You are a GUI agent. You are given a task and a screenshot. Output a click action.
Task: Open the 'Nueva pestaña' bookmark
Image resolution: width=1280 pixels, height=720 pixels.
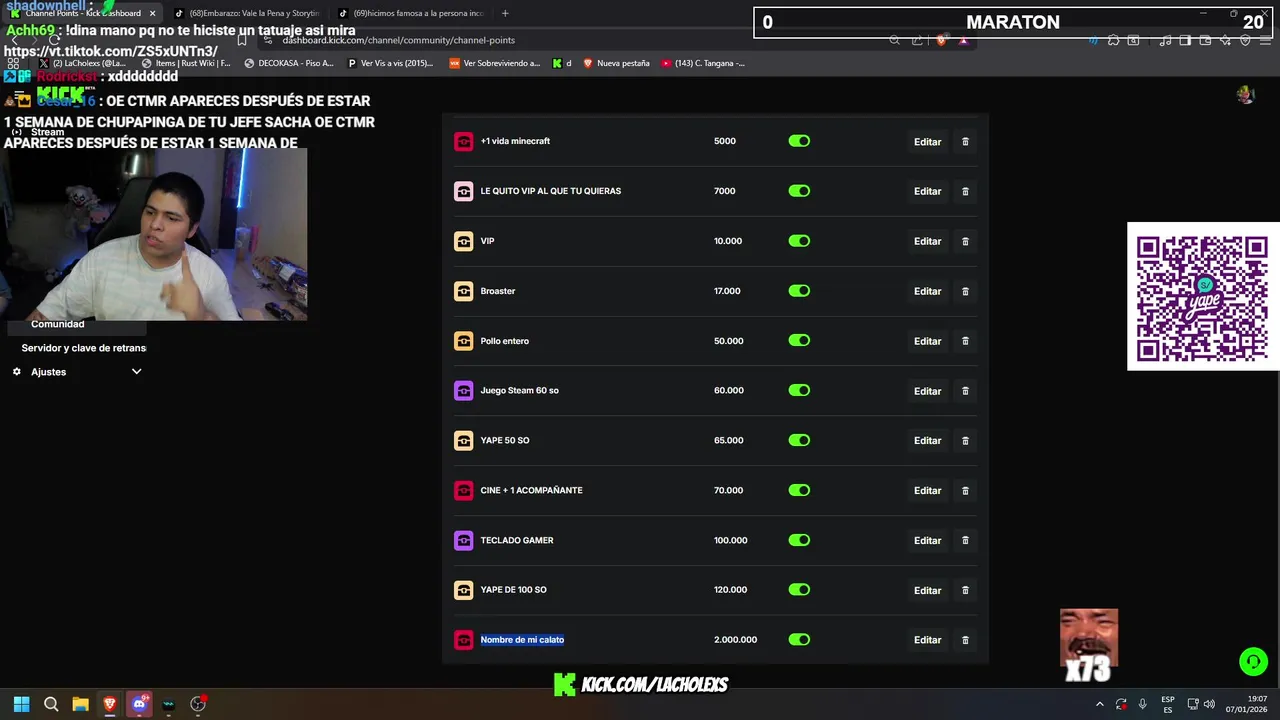point(616,63)
